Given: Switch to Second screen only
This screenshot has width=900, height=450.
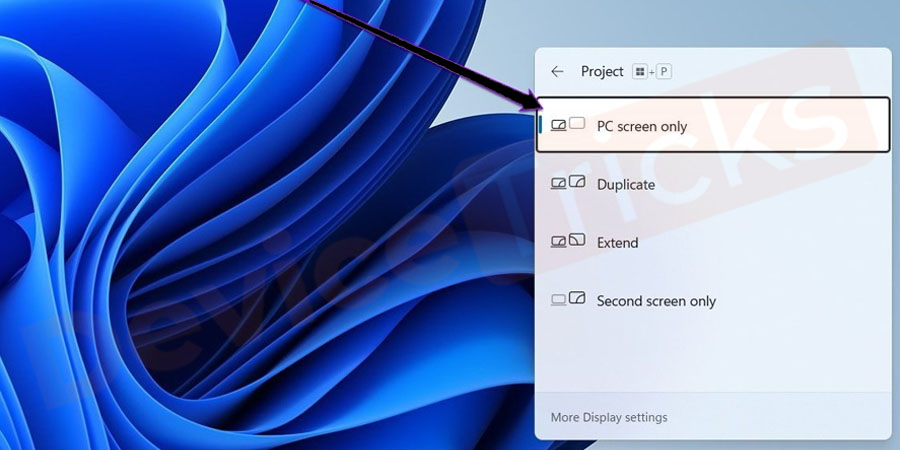Looking at the screenshot, I should [713, 301].
